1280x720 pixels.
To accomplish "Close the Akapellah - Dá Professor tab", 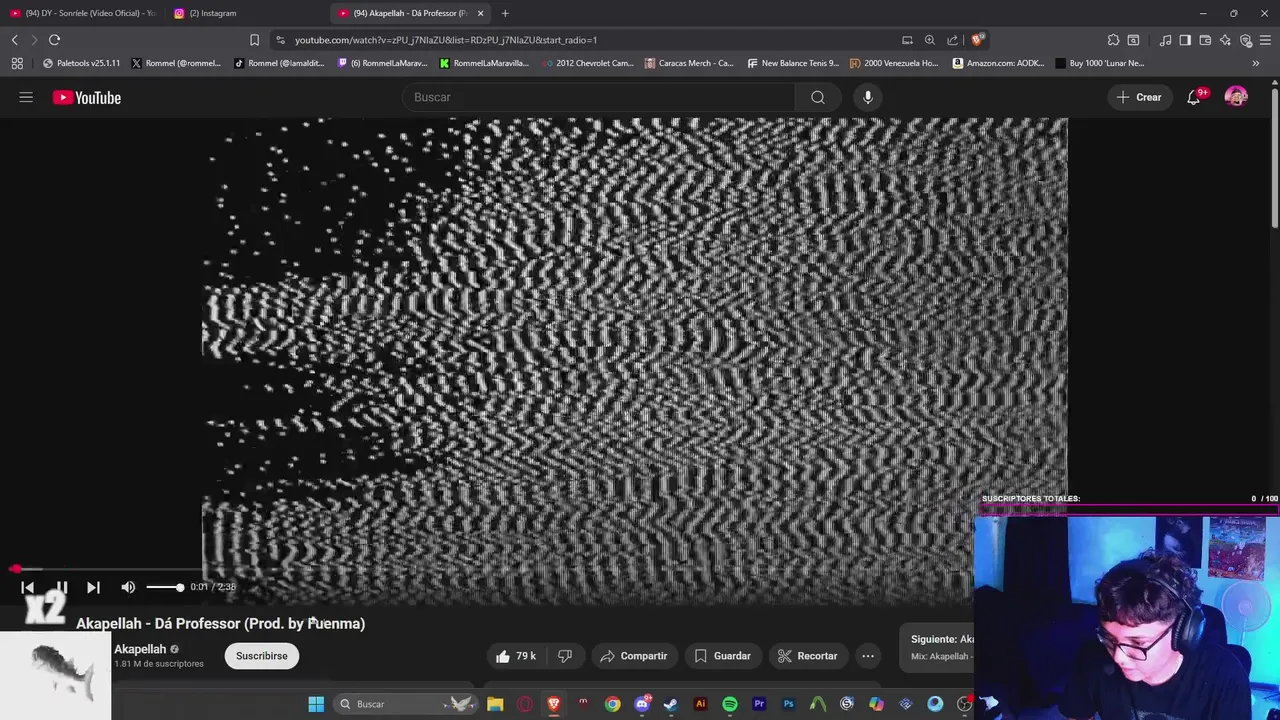I will (480, 13).
